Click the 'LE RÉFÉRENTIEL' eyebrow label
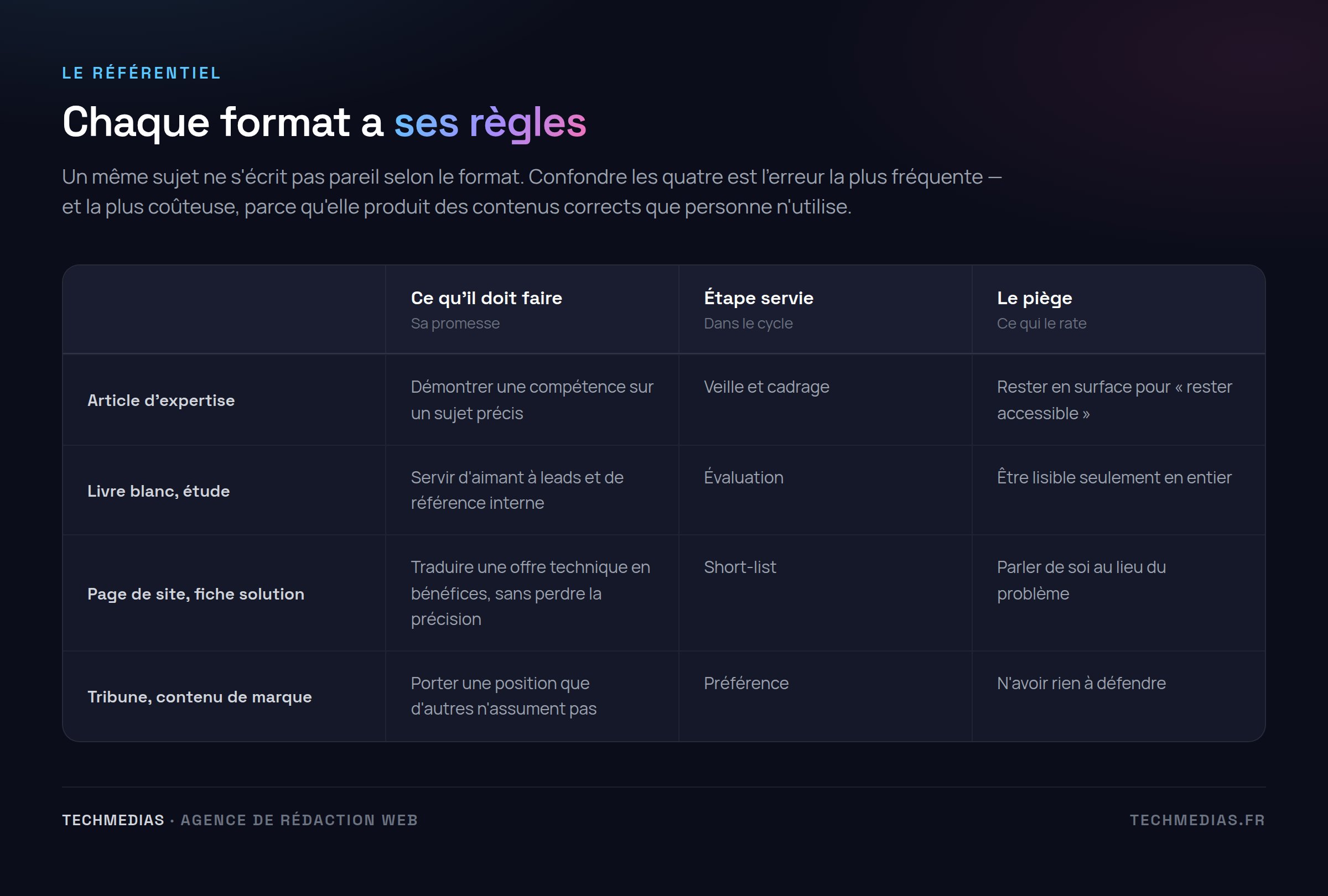The width and height of the screenshot is (1328, 896). pyautogui.click(x=141, y=73)
